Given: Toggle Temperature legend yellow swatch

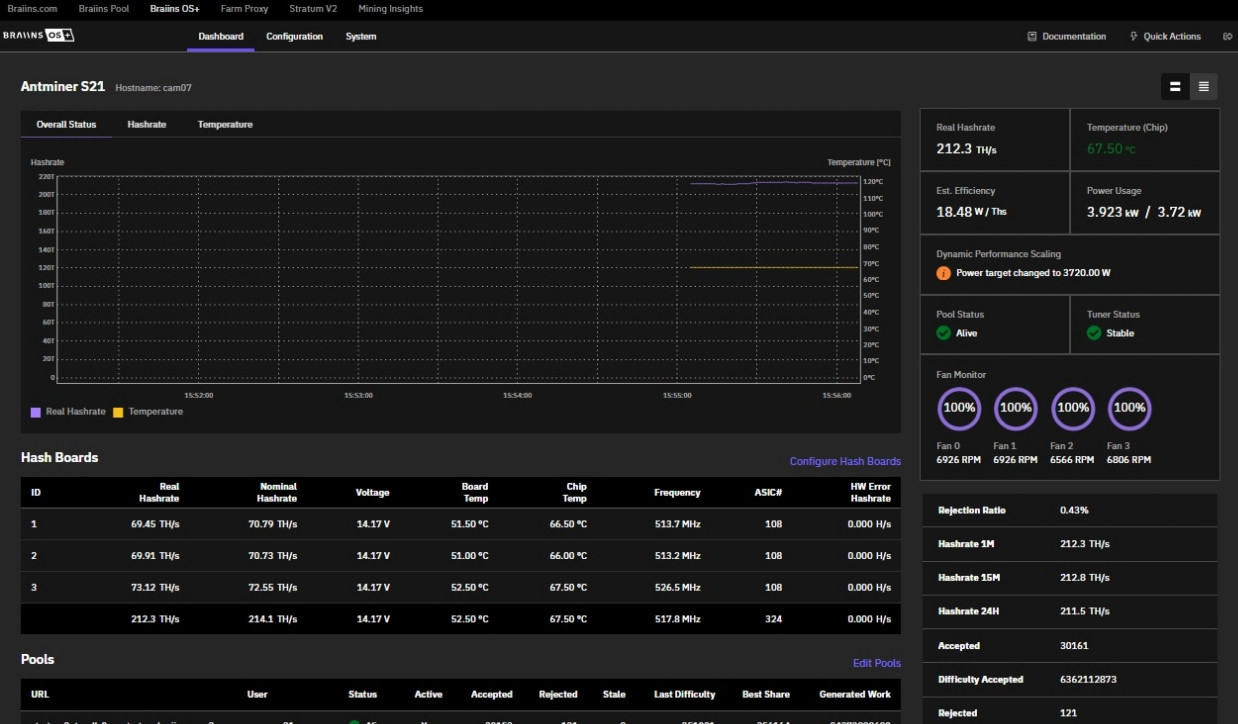Looking at the screenshot, I should click(118, 412).
